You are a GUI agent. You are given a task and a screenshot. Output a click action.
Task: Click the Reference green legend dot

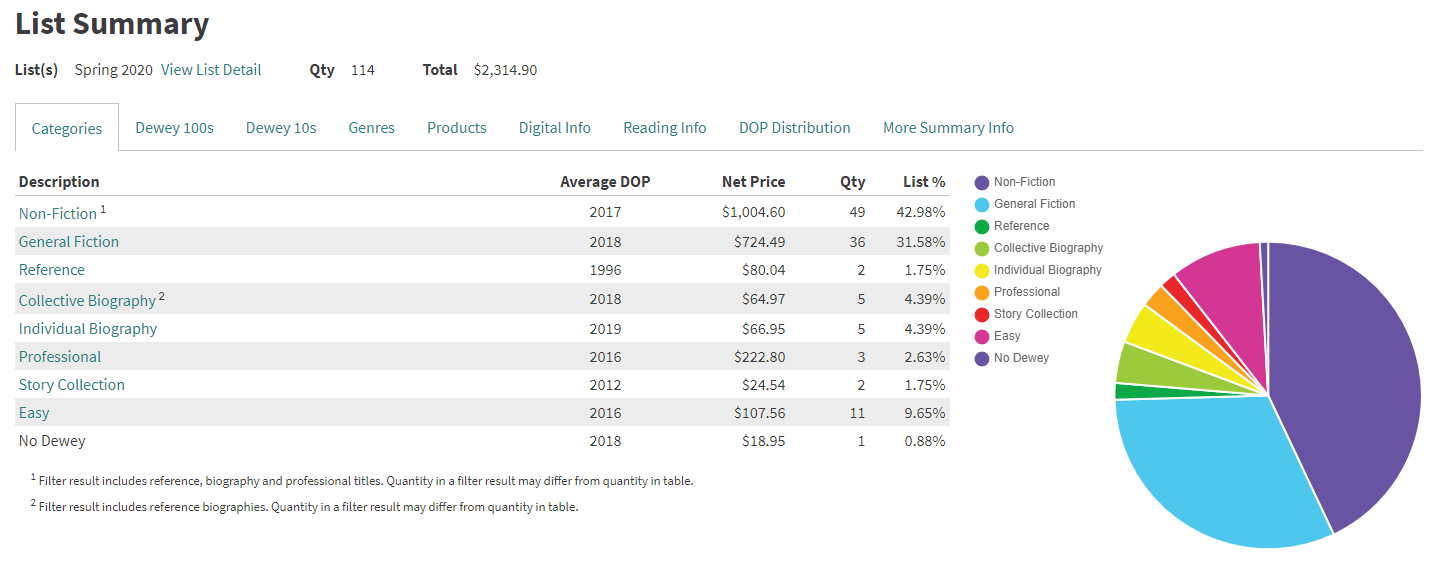click(x=982, y=226)
